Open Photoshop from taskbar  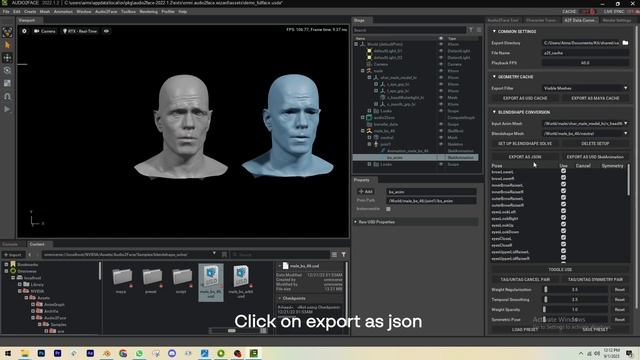click(x=41, y=353)
